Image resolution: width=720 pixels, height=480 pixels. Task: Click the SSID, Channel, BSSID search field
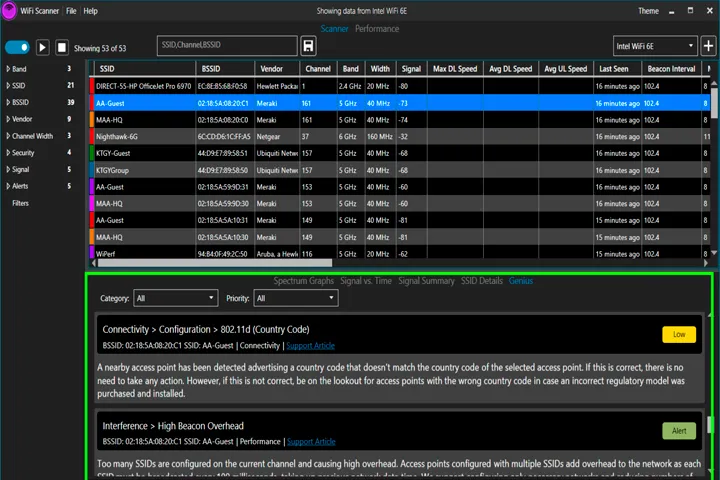227,46
